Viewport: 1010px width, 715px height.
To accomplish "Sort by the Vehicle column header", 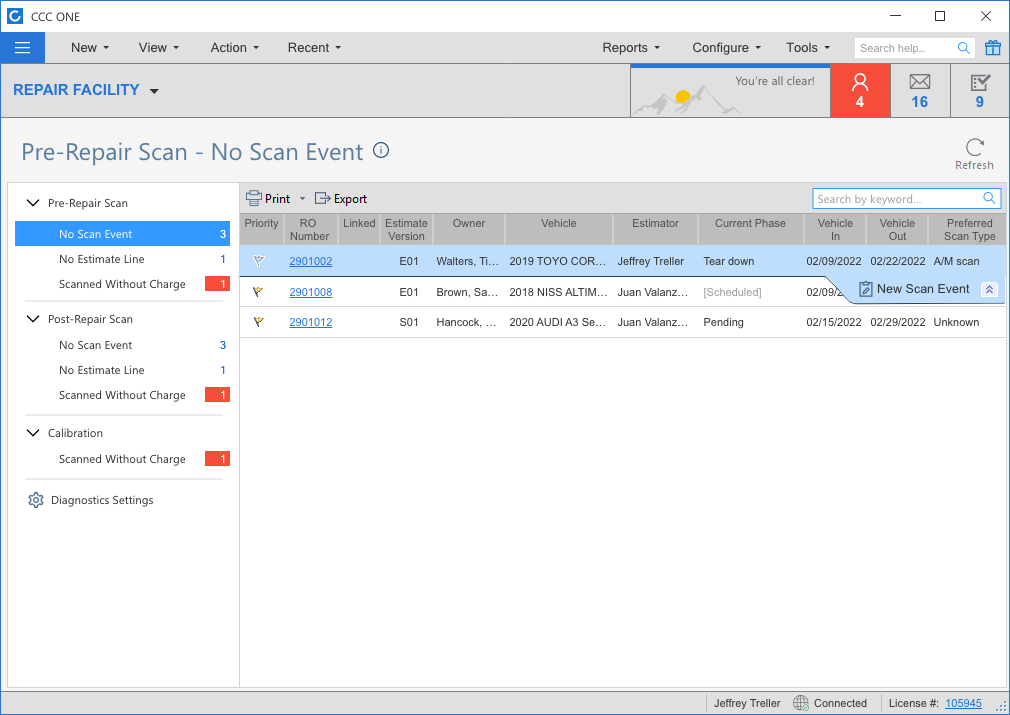I will (558, 229).
